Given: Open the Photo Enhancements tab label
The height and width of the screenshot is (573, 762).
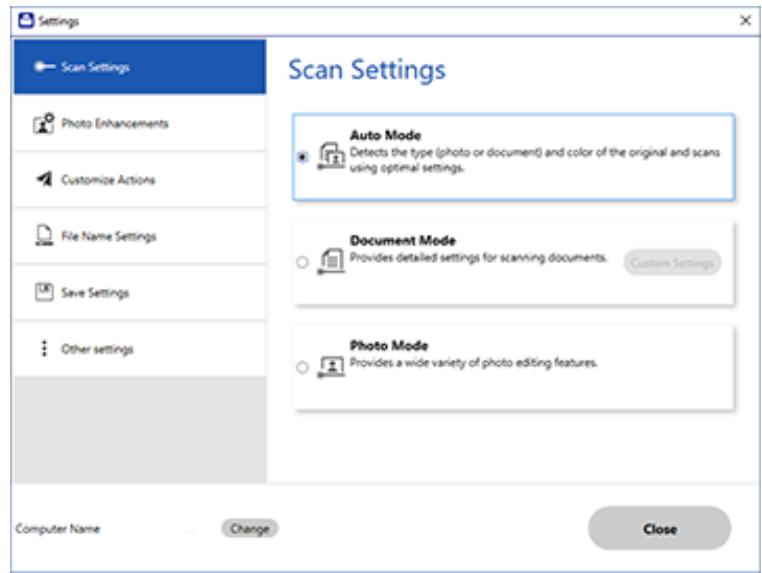Looking at the screenshot, I should coord(115,123).
